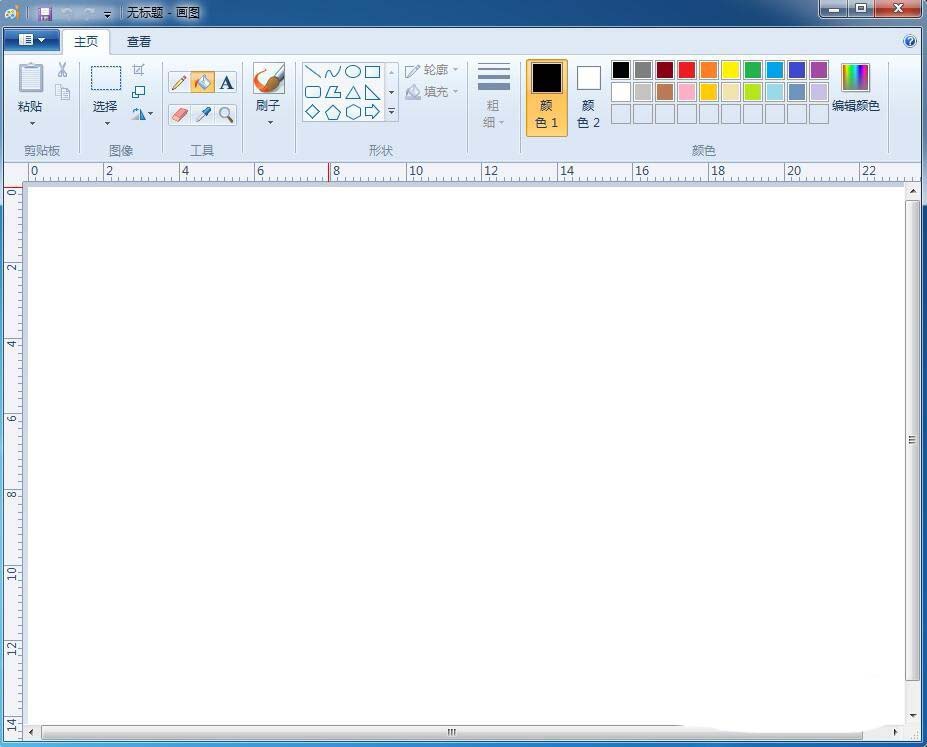Select the Pencil tool
This screenshot has width=927, height=747.
(179, 82)
